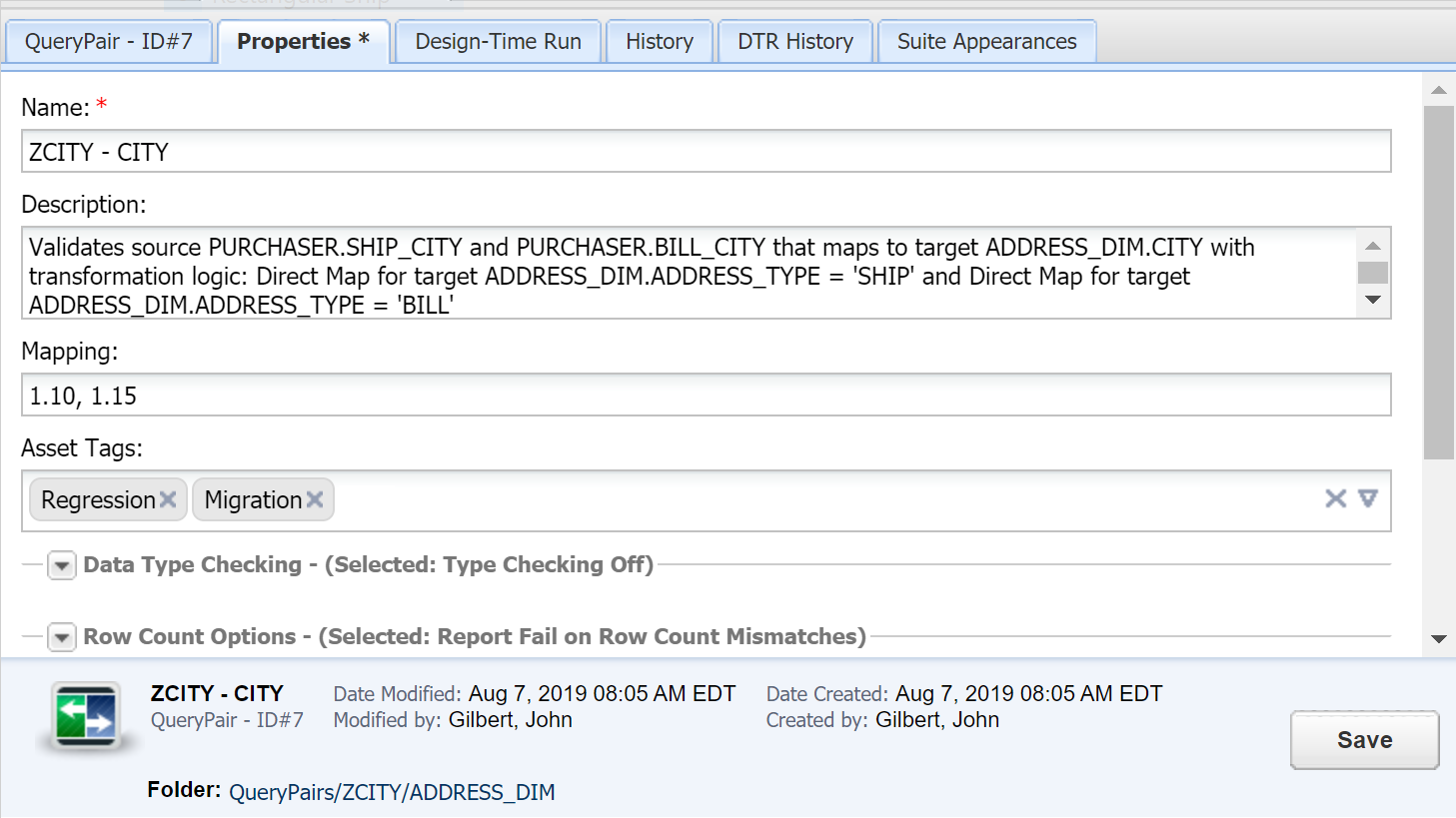Image resolution: width=1456 pixels, height=818 pixels.
Task: Select the QueryPair - ID#7 tab
Action: [108, 42]
